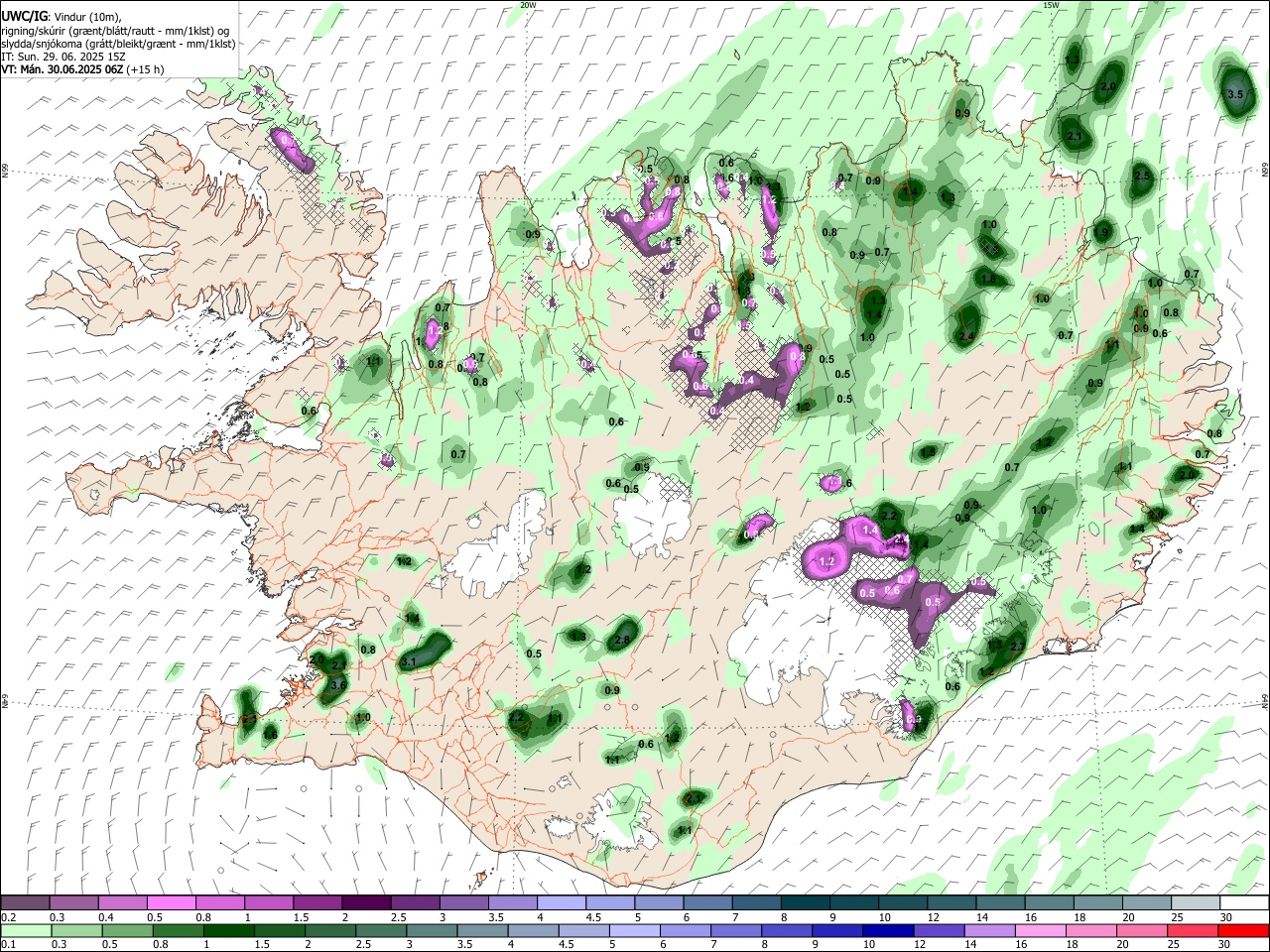Click the 3.6 precipitation value on the map
Screen dimensions: 1270x952
tap(337, 685)
